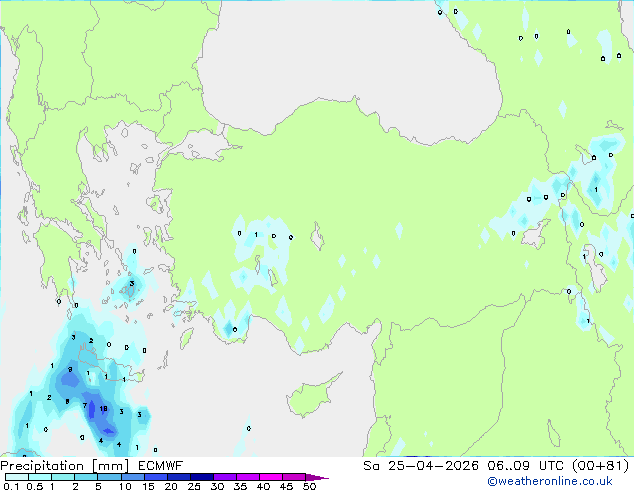
Task: Select the 35–40 mm violet legend swatch
Action: pyautogui.click(x=248, y=477)
